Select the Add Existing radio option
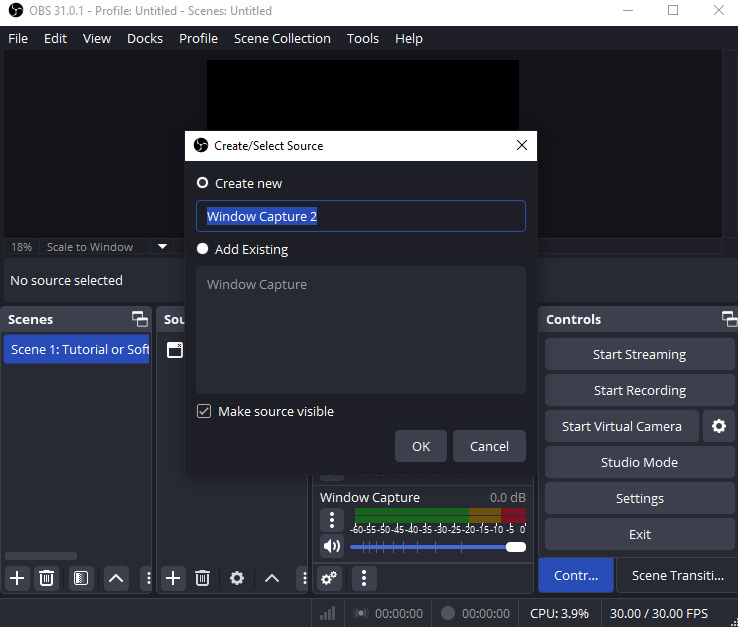 [x=202, y=249]
